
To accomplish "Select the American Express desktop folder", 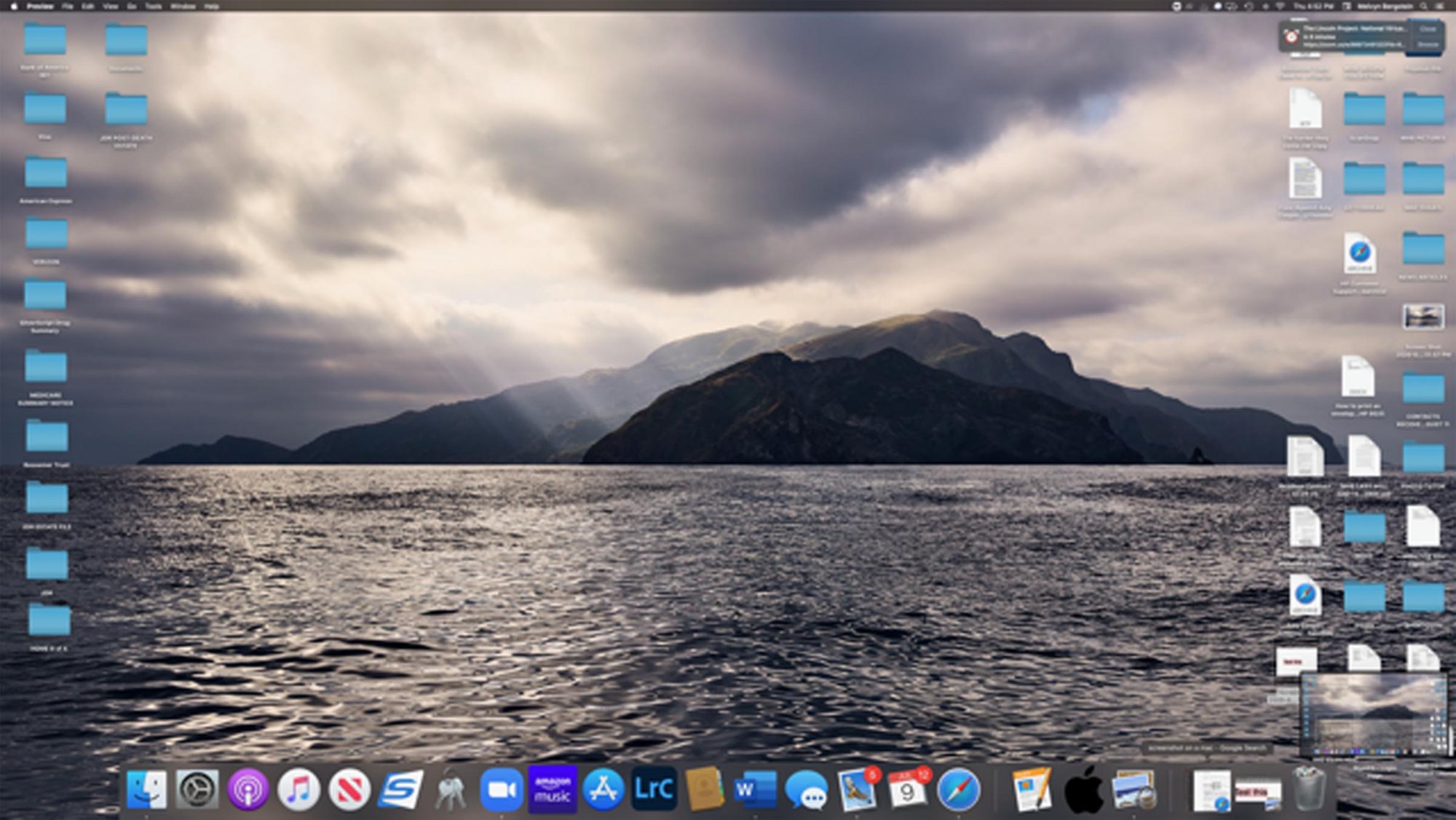I will 46,181.
